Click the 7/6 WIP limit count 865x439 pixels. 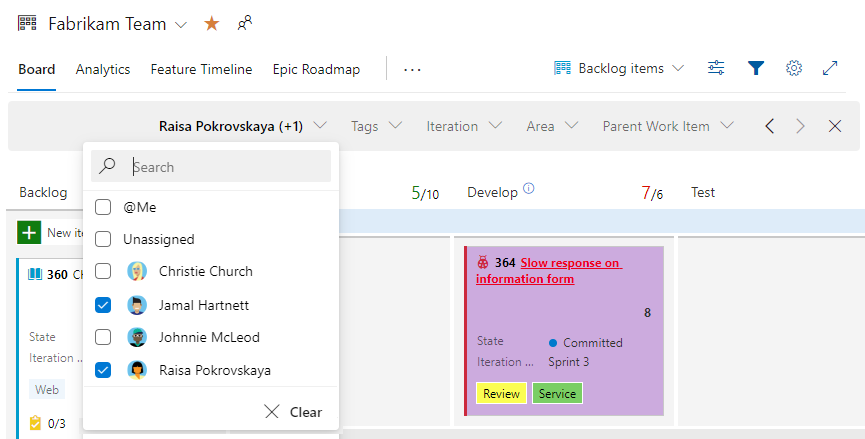(x=652, y=193)
